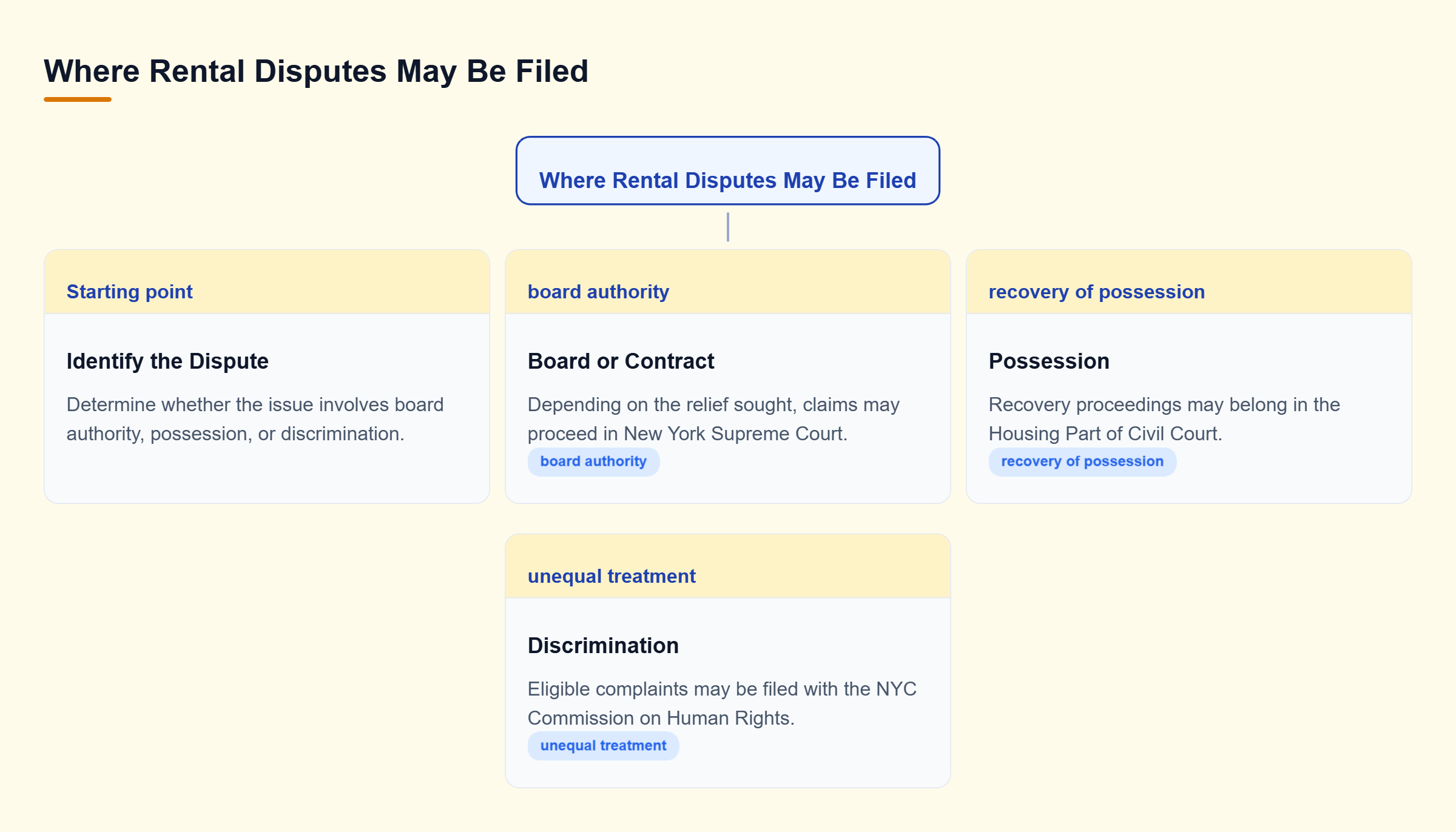Select the 'Discrimination' card title
1456x832 pixels.
point(603,645)
